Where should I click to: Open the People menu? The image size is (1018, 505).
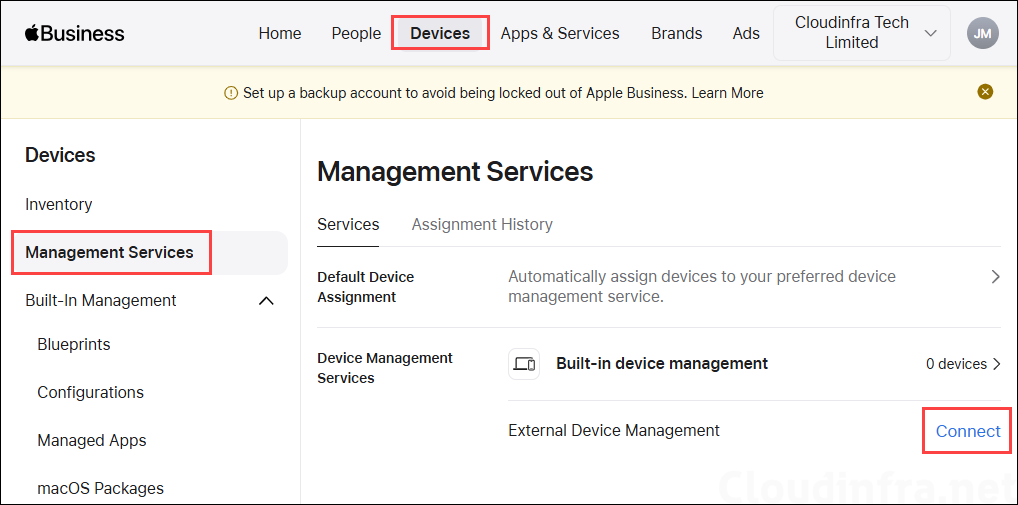point(356,33)
